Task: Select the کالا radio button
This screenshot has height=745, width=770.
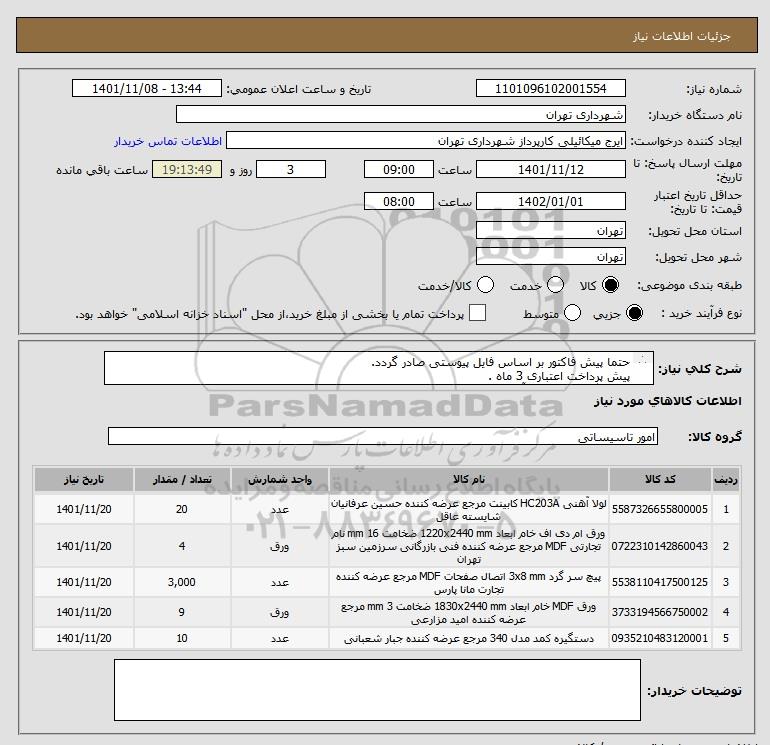Action: click(610, 285)
